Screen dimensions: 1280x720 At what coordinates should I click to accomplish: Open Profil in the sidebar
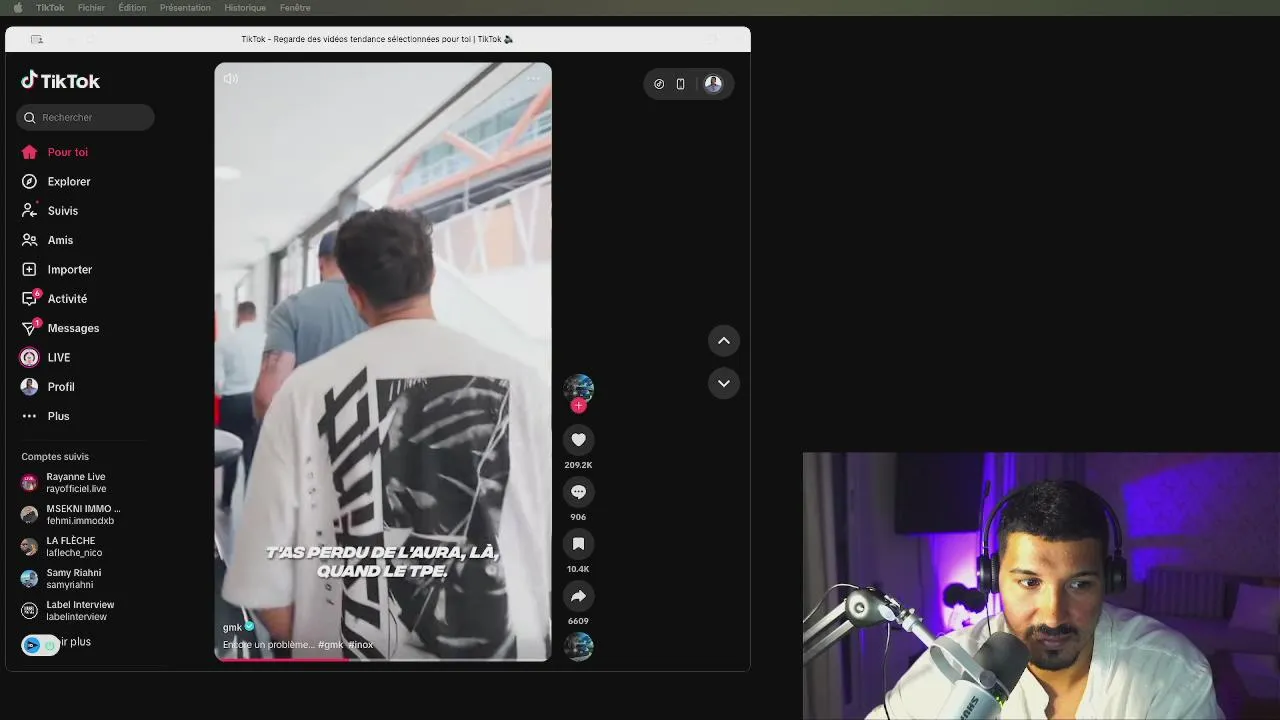point(48,387)
